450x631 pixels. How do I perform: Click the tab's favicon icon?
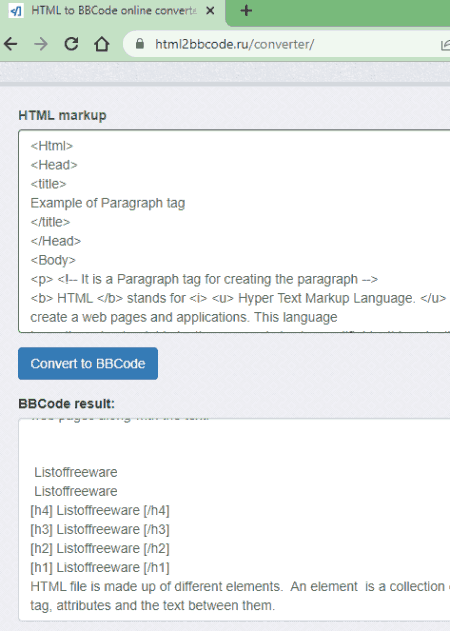point(16,11)
